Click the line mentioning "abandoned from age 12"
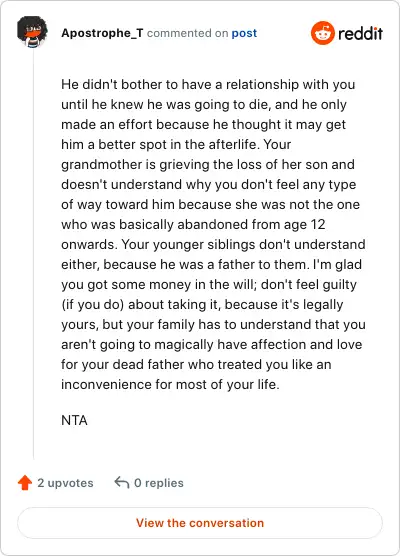 pos(193,225)
